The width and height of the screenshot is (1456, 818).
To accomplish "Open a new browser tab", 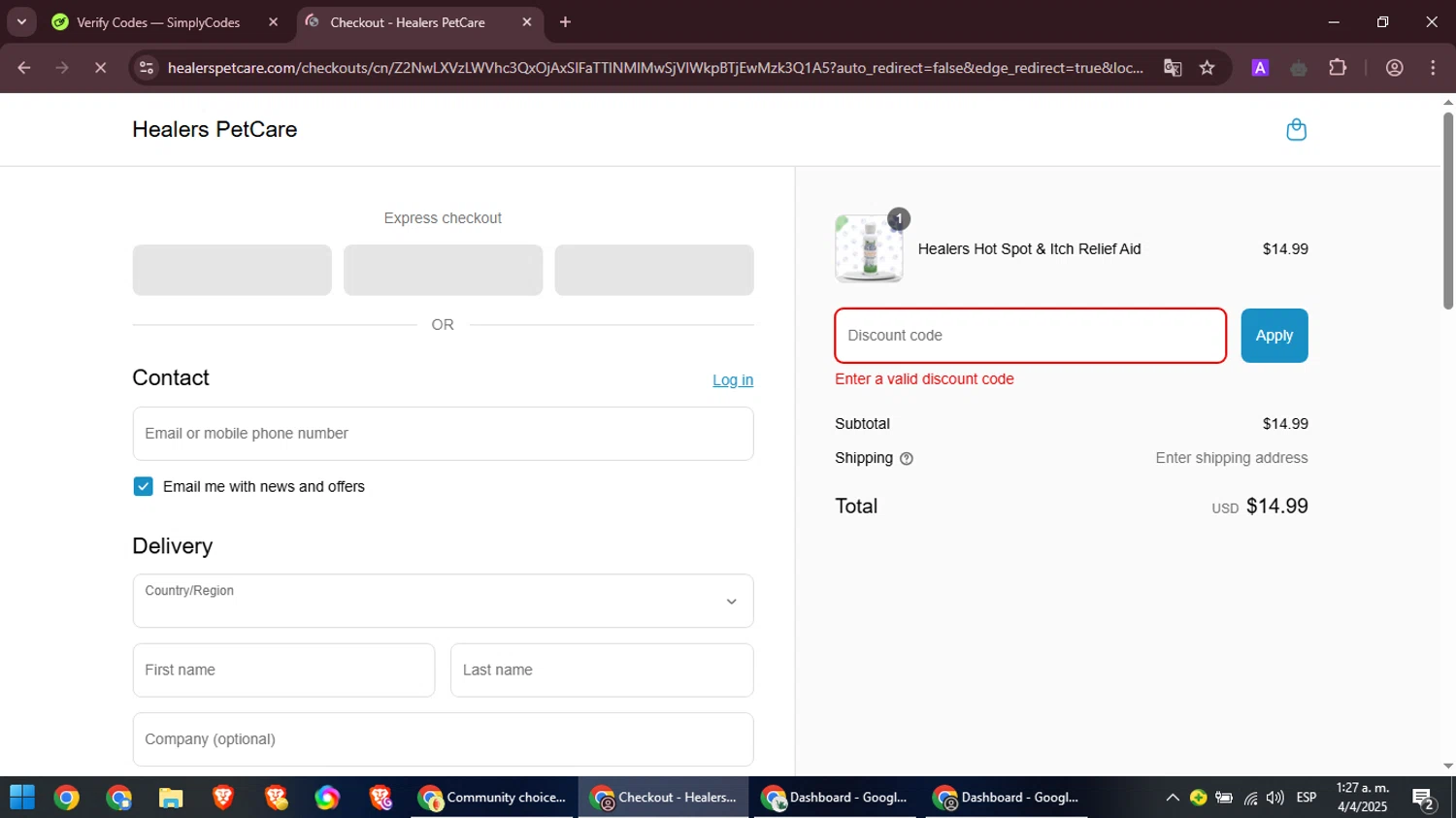I will tap(565, 22).
